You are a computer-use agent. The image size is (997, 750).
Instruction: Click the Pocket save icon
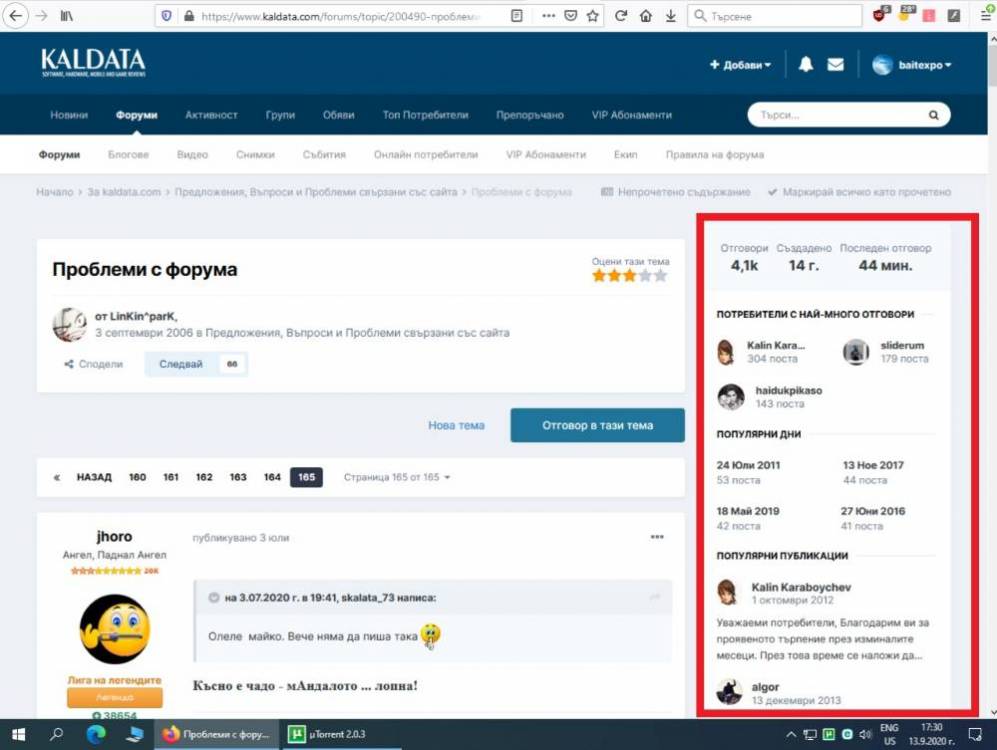pos(571,16)
